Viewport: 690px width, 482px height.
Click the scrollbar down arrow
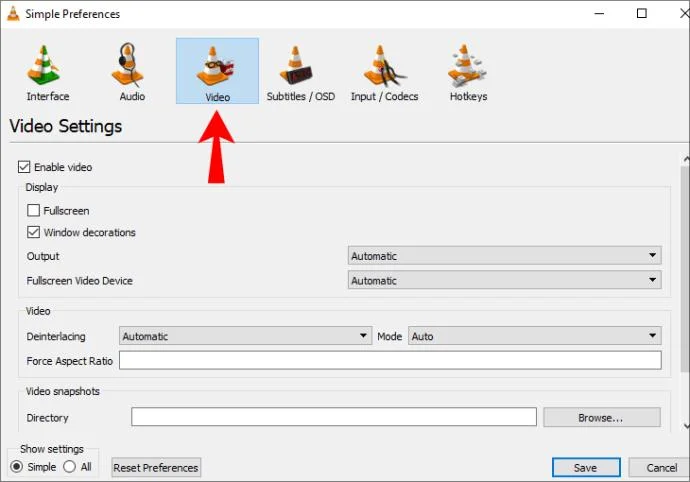(x=686, y=426)
